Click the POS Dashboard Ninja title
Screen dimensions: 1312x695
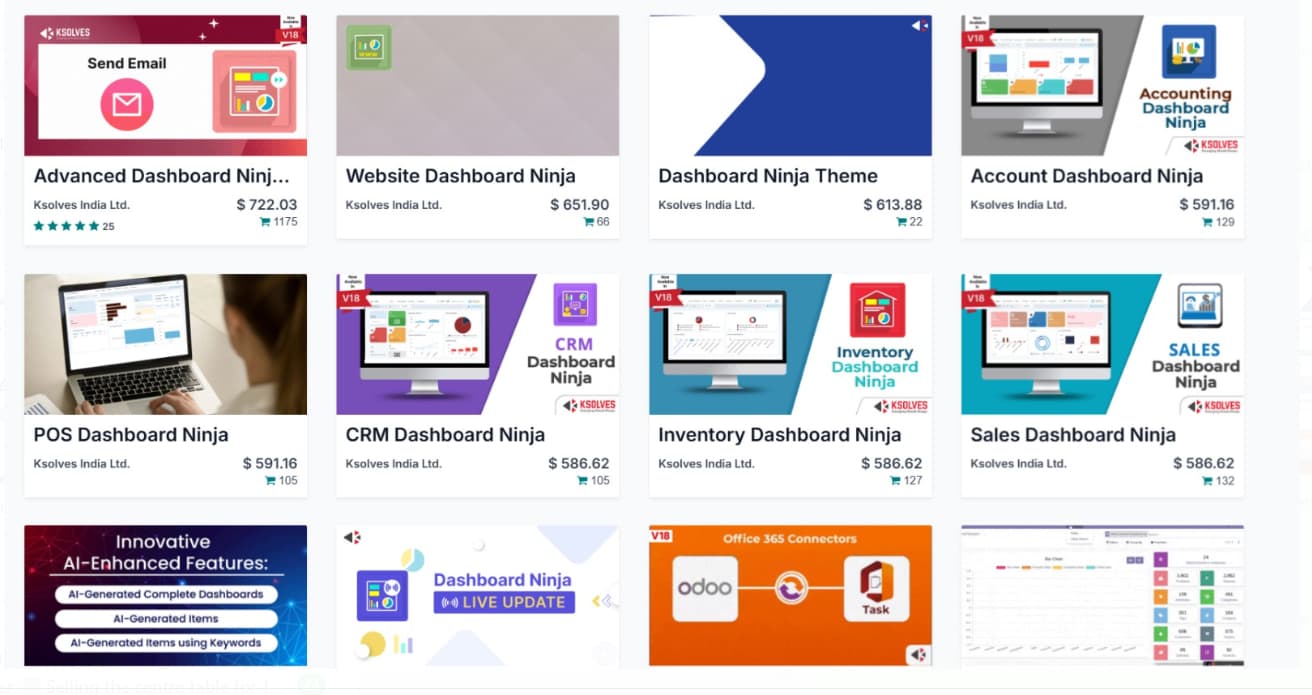tap(131, 435)
